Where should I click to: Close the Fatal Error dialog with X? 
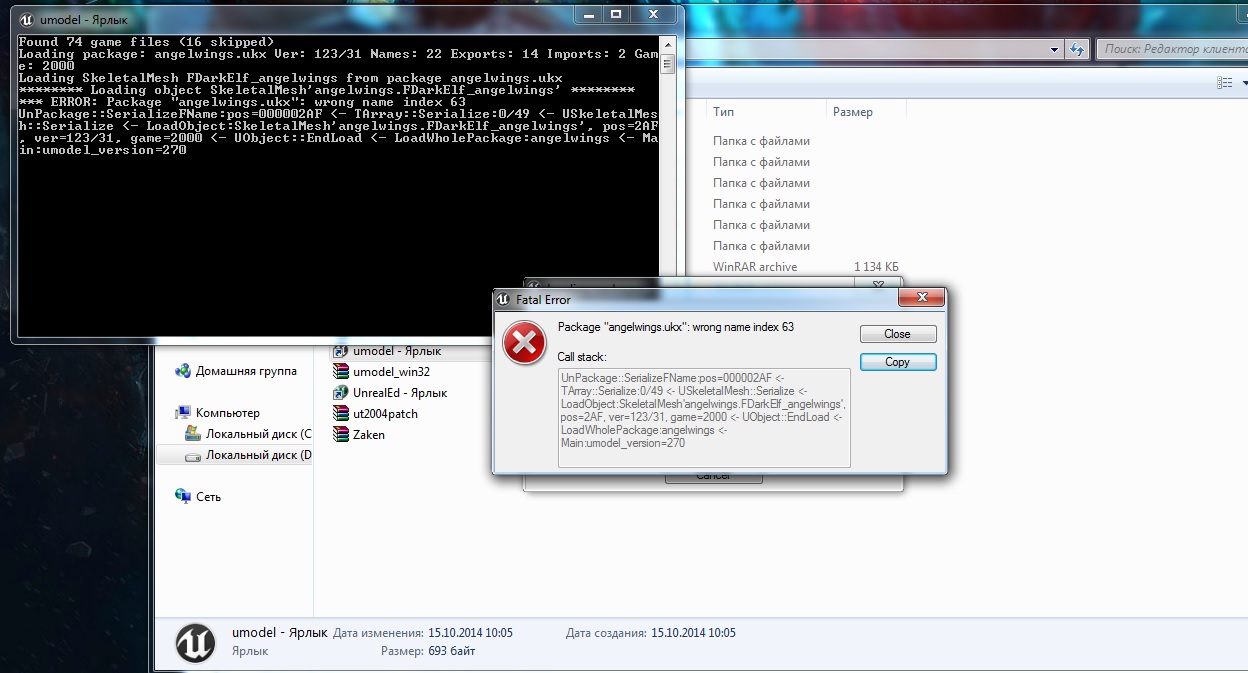coord(922,299)
